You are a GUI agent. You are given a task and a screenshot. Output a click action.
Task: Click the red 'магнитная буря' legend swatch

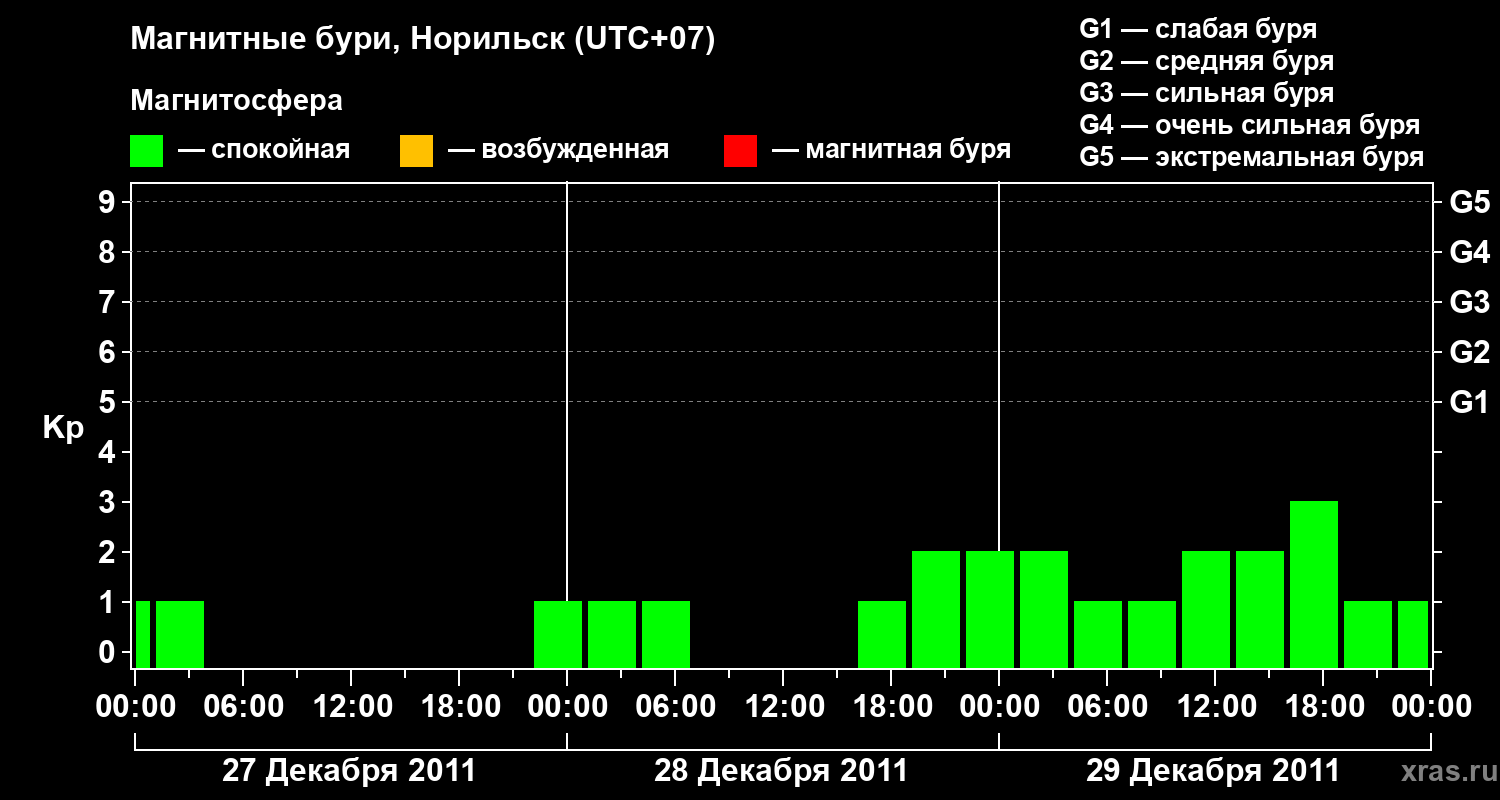point(740,151)
